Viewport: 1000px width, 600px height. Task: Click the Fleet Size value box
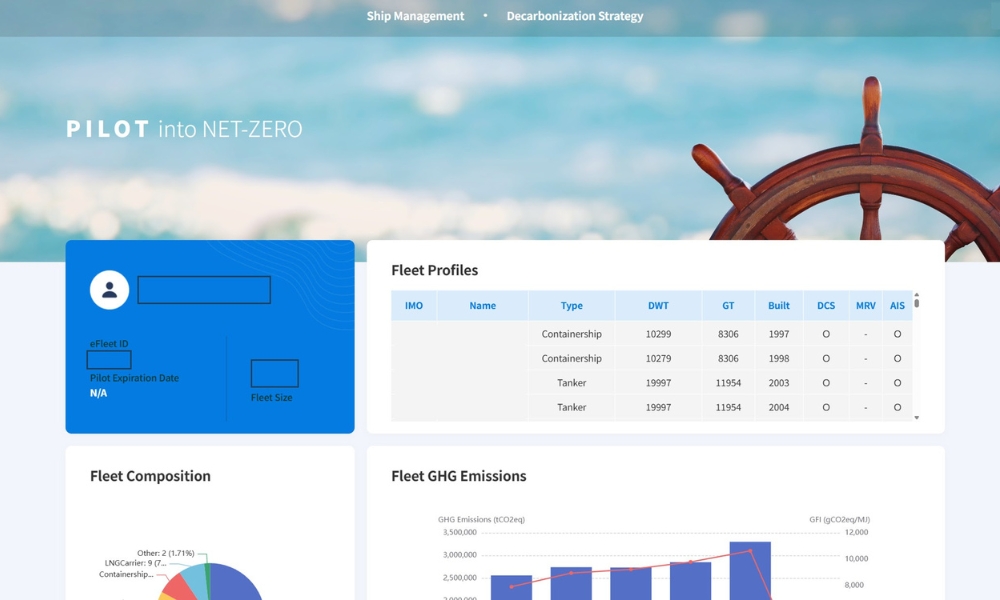click(x=274, y=374)
